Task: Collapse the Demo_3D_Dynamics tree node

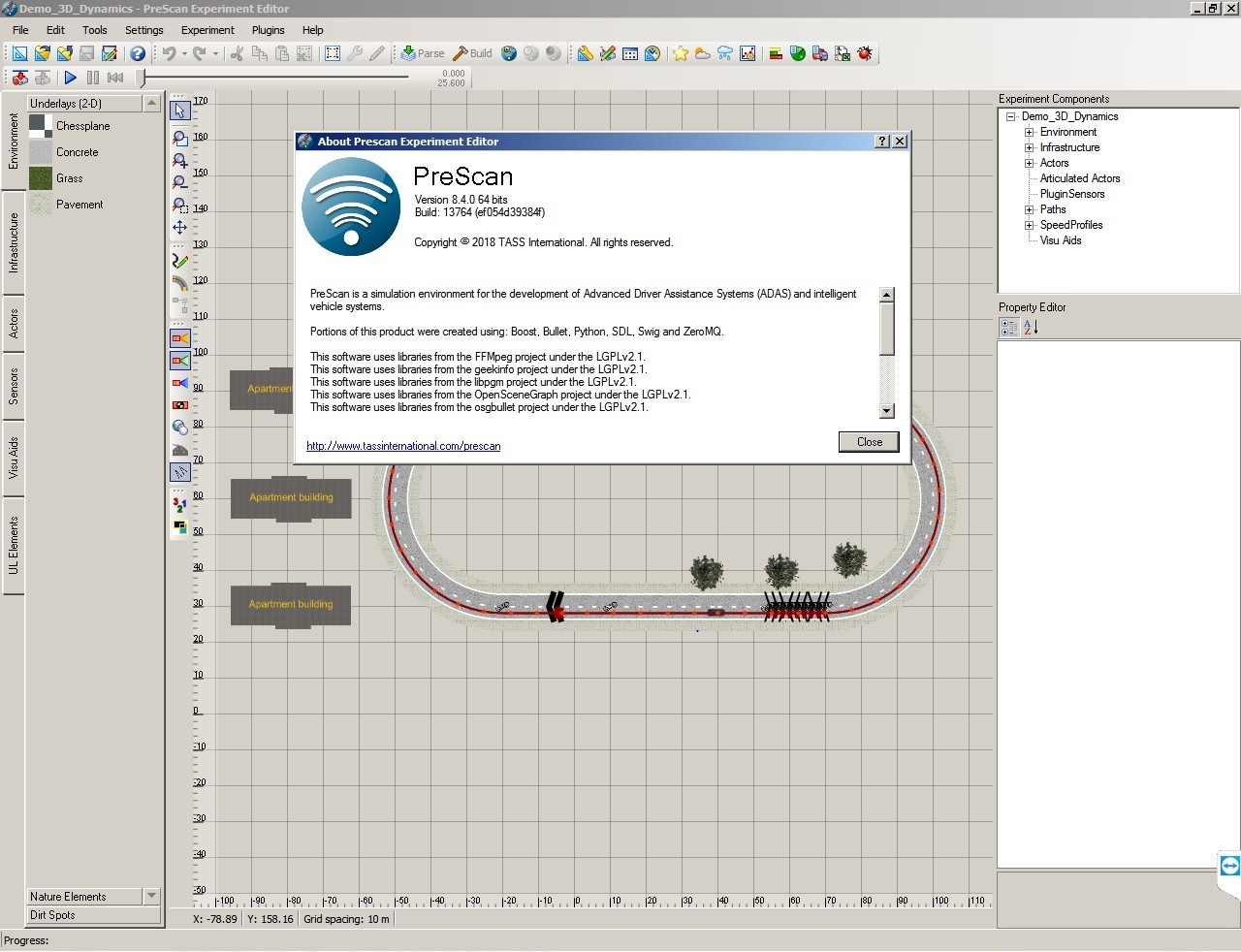Action: [x=1010, y=116]
